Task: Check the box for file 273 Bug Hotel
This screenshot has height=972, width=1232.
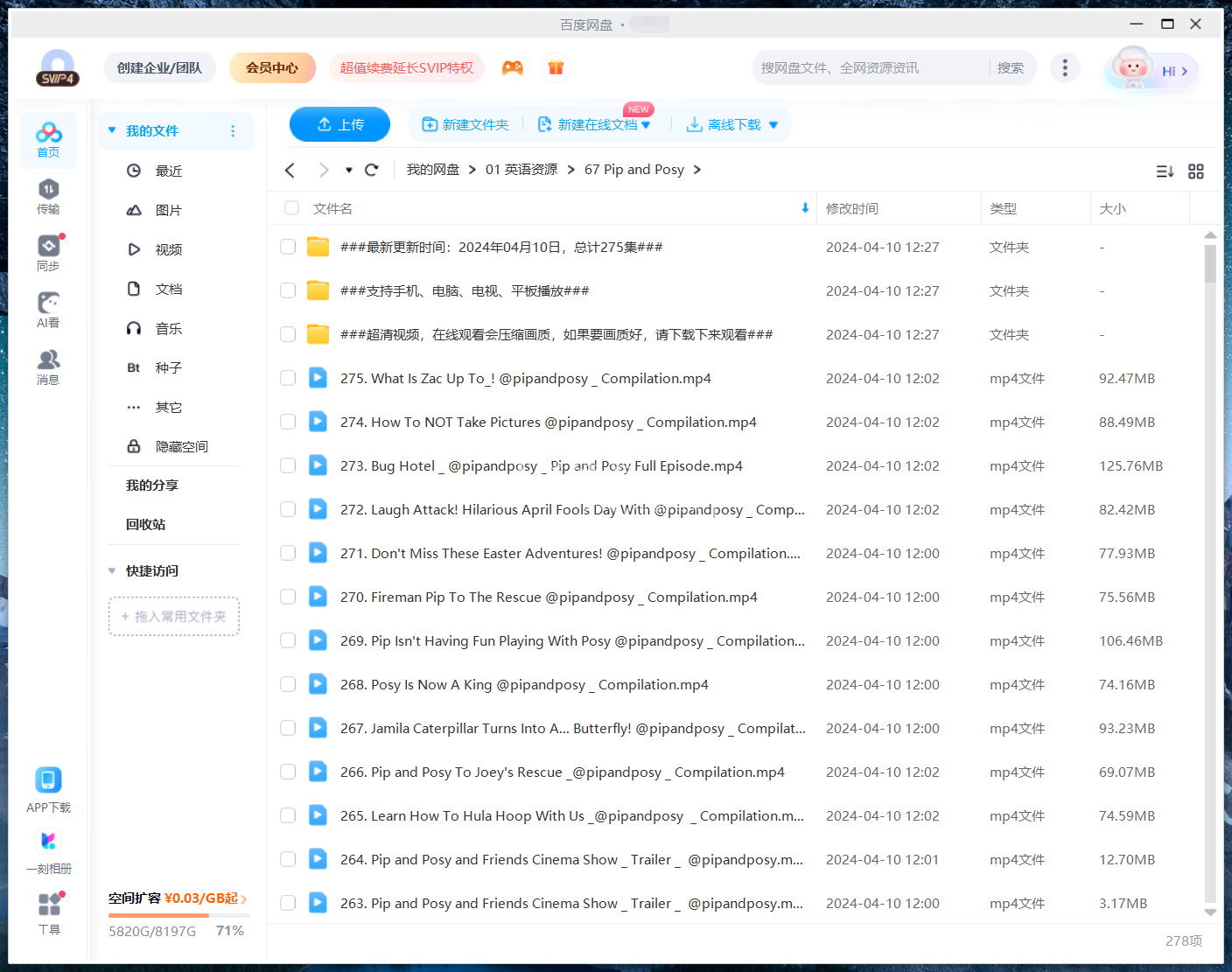Action: tap(288, 465)
